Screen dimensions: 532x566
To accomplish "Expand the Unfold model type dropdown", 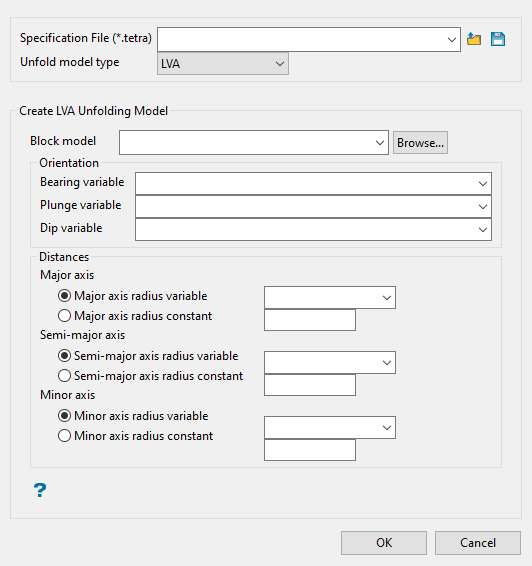I will (x=223, y=64).
